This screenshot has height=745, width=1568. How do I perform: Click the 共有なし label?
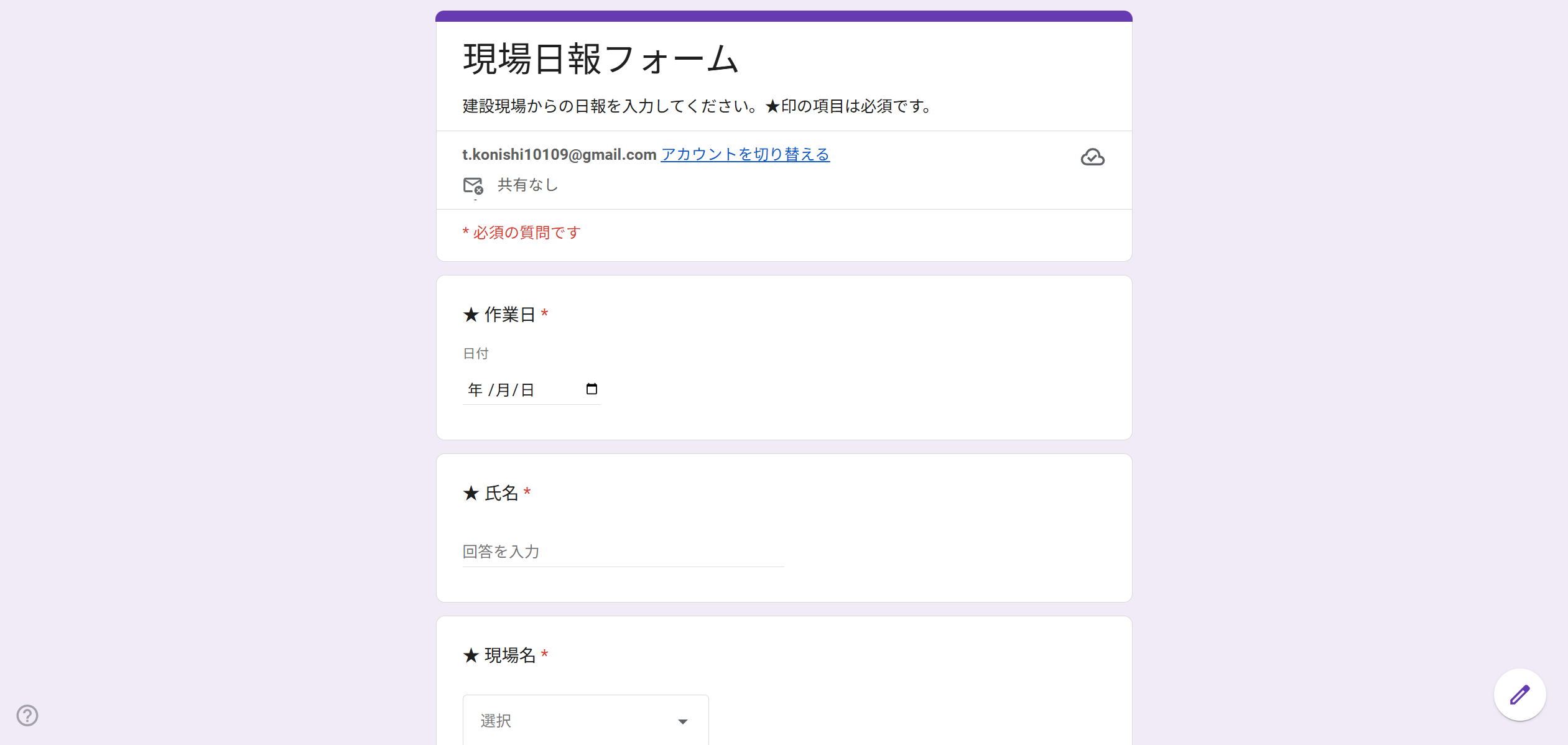tap(527, 185)
